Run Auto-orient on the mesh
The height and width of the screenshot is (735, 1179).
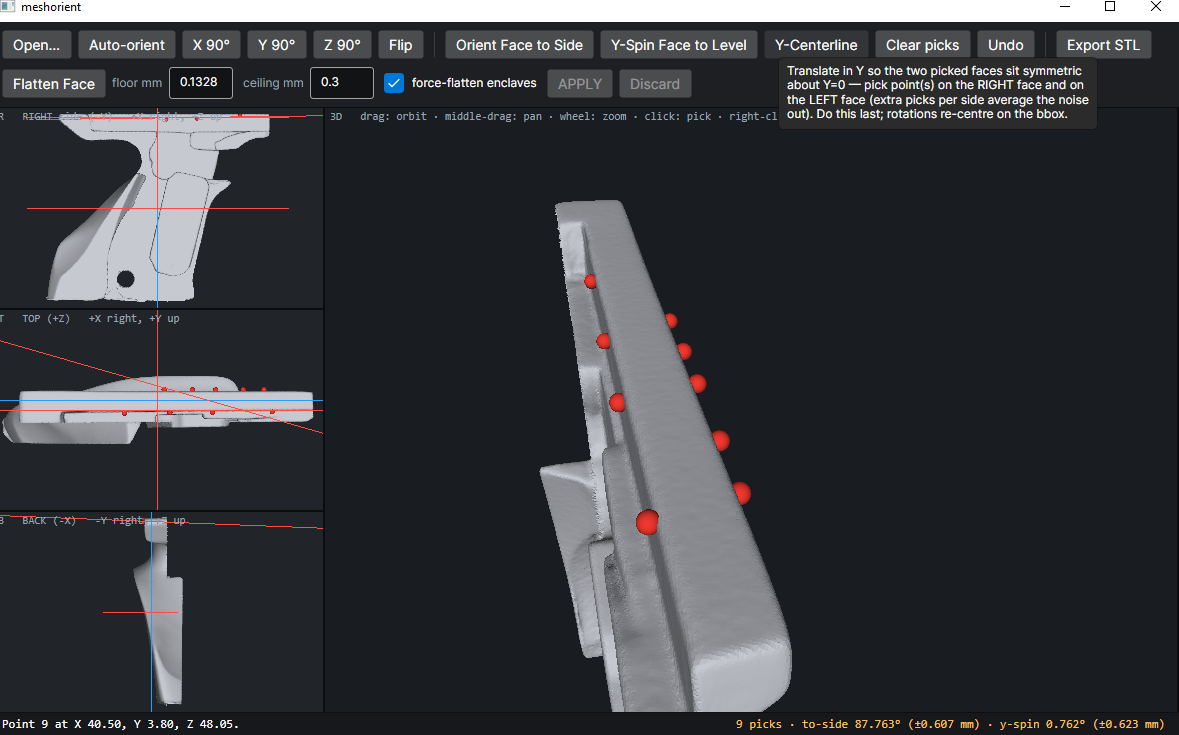[x=126, y=45]
